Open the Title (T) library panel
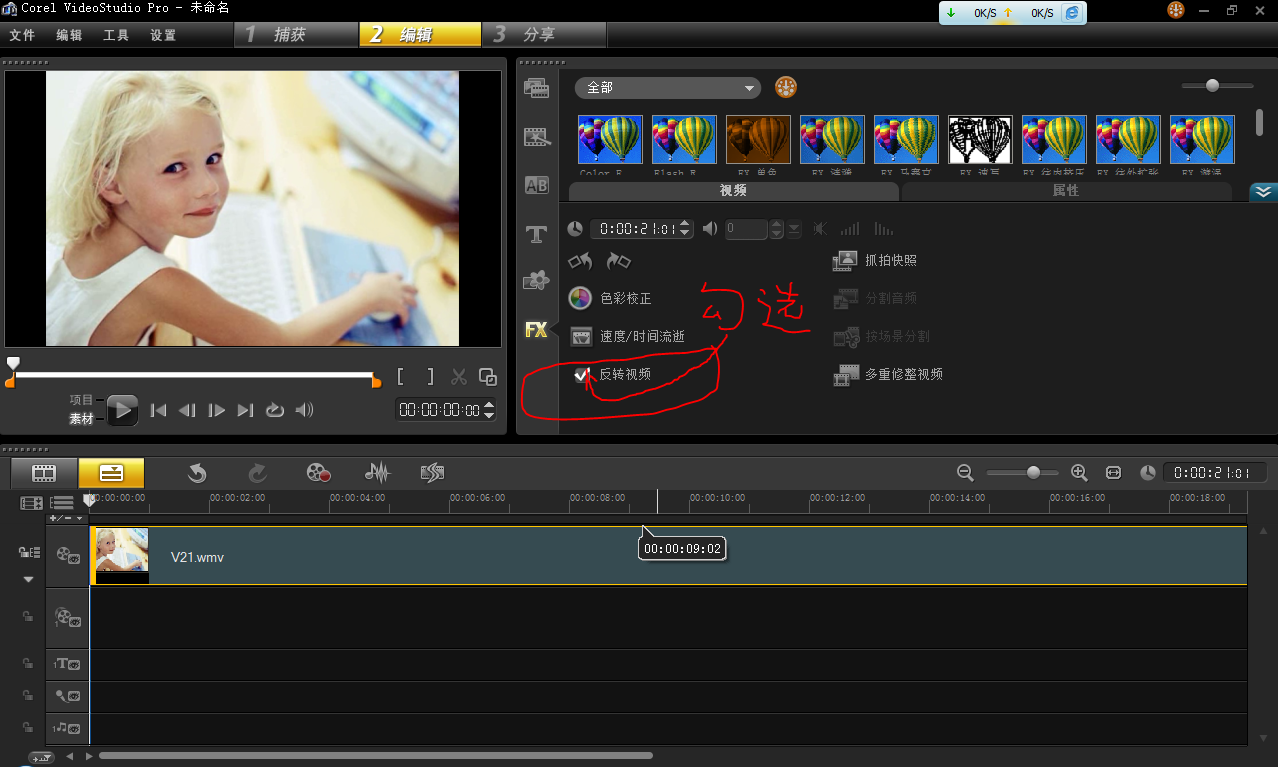 pyautogui.click(x=536, y=235)
